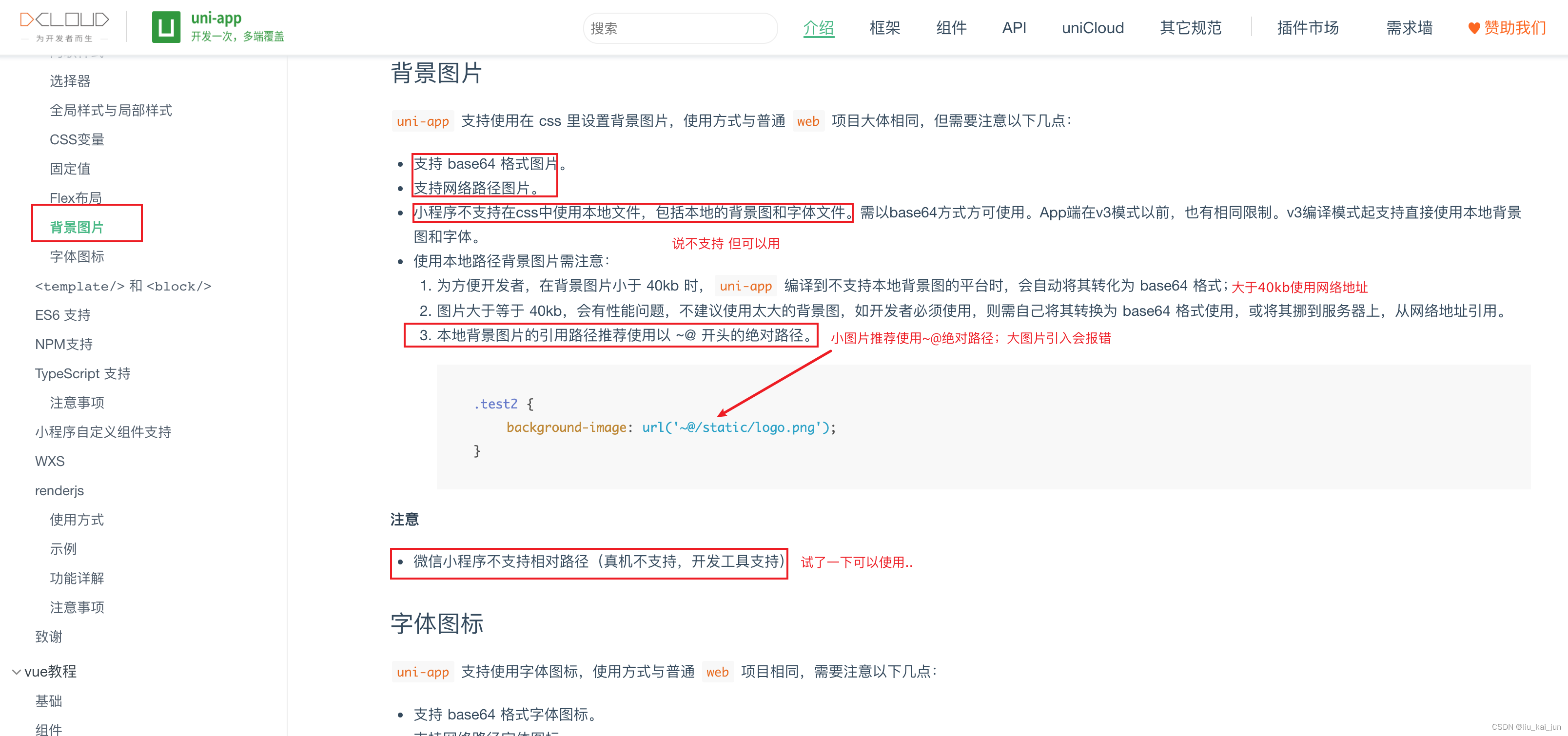Select 使用方式 under renderjs
The width and height of the screenshot is (1568, 736).
[x=77, y=520]
